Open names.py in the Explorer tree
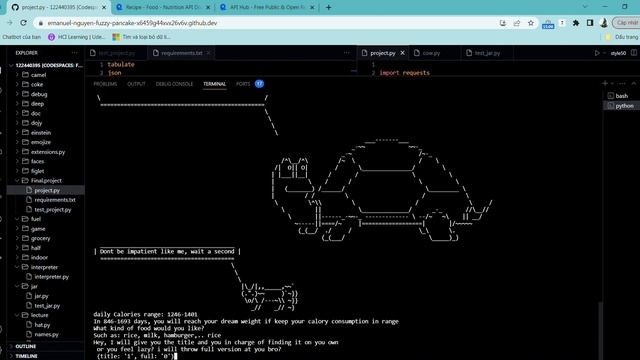This screenshot has width=640, height=360. [46, 334]
